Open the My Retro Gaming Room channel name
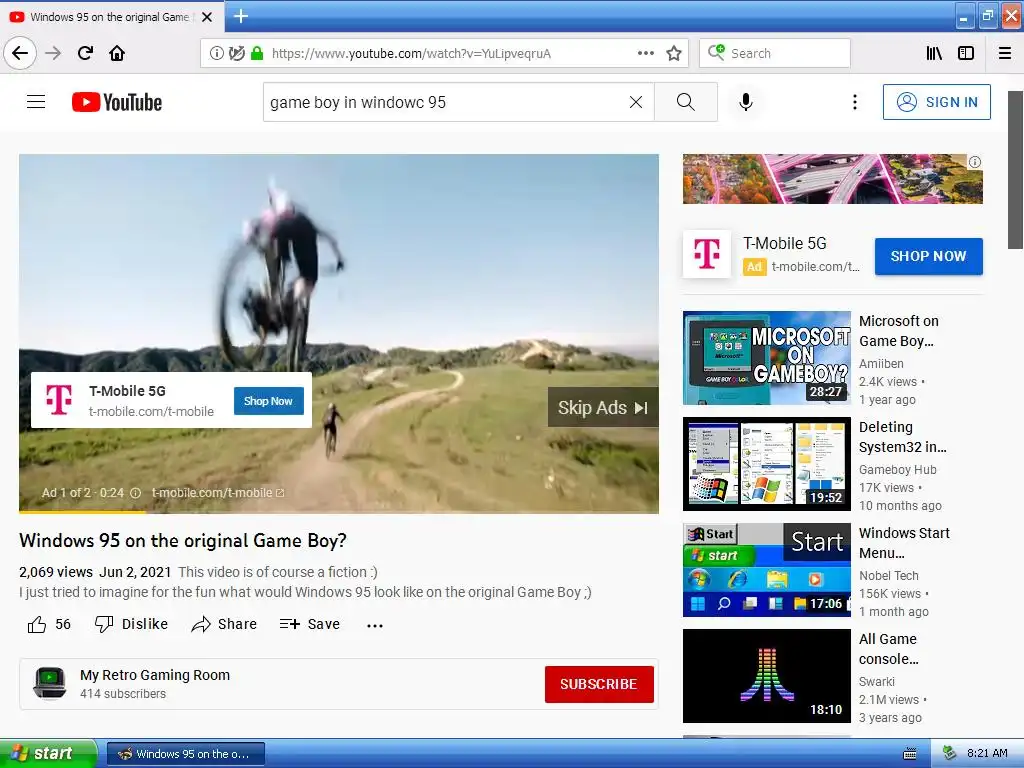Viewport: 1024px width, 768px height. coord(155,675)
